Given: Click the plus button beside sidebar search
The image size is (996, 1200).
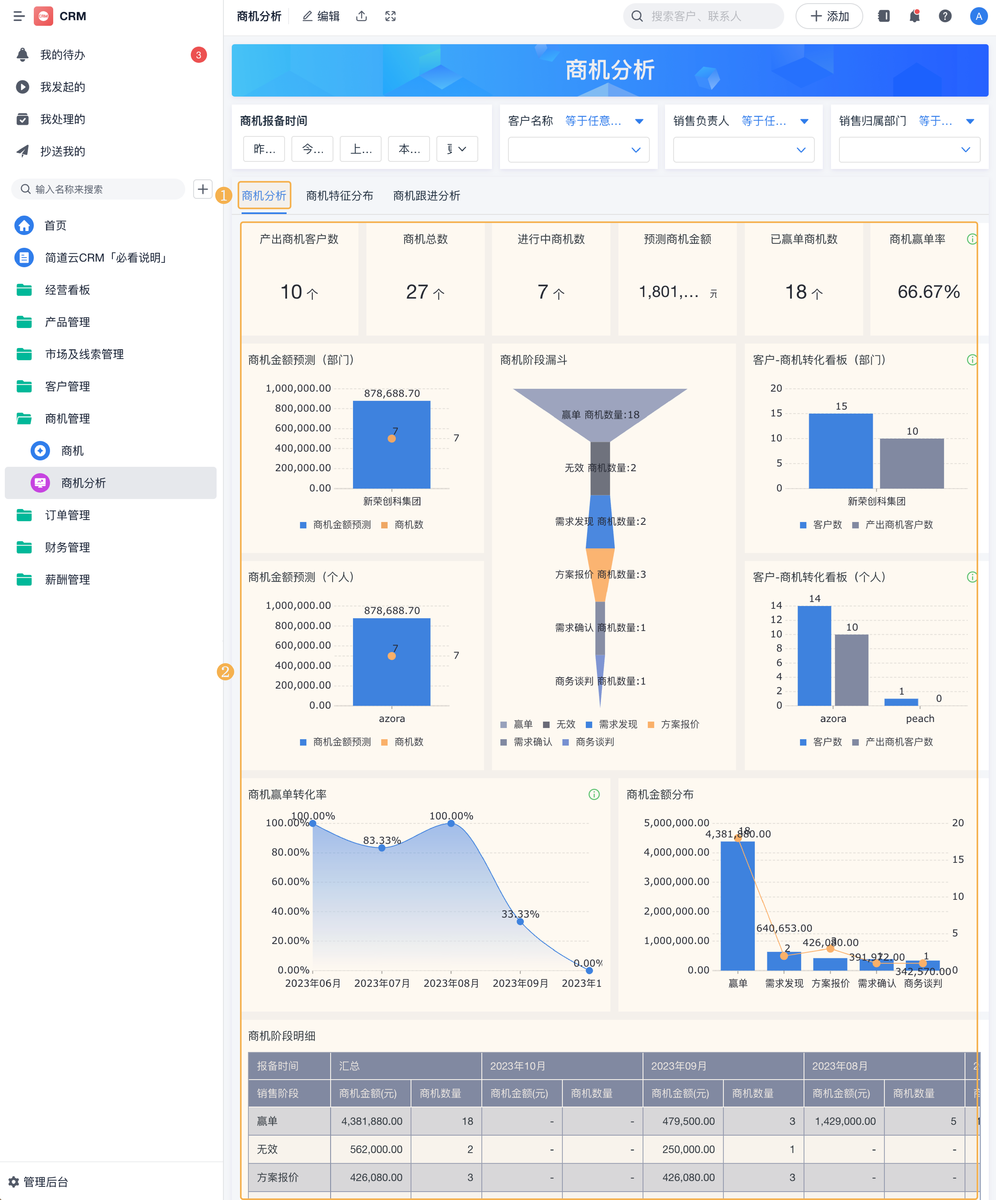Looking at the screenshot, I should click(x=202, y=189).
